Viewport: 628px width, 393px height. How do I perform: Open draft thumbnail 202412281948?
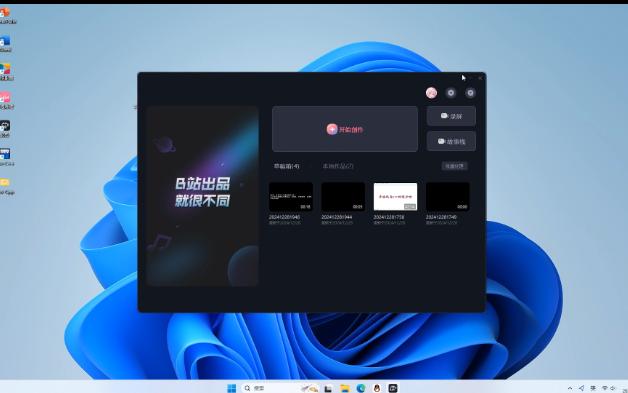click(x=291, y=197)
